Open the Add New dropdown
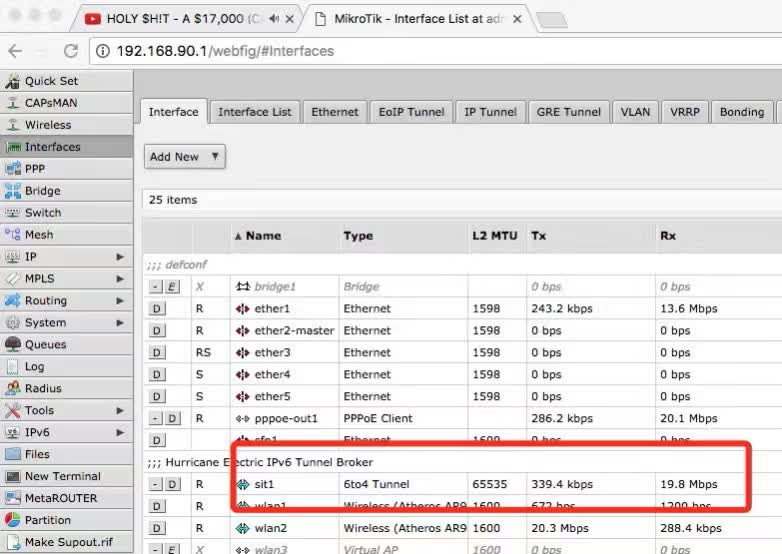This screenshot has width=782, height=554. (185, 157)
